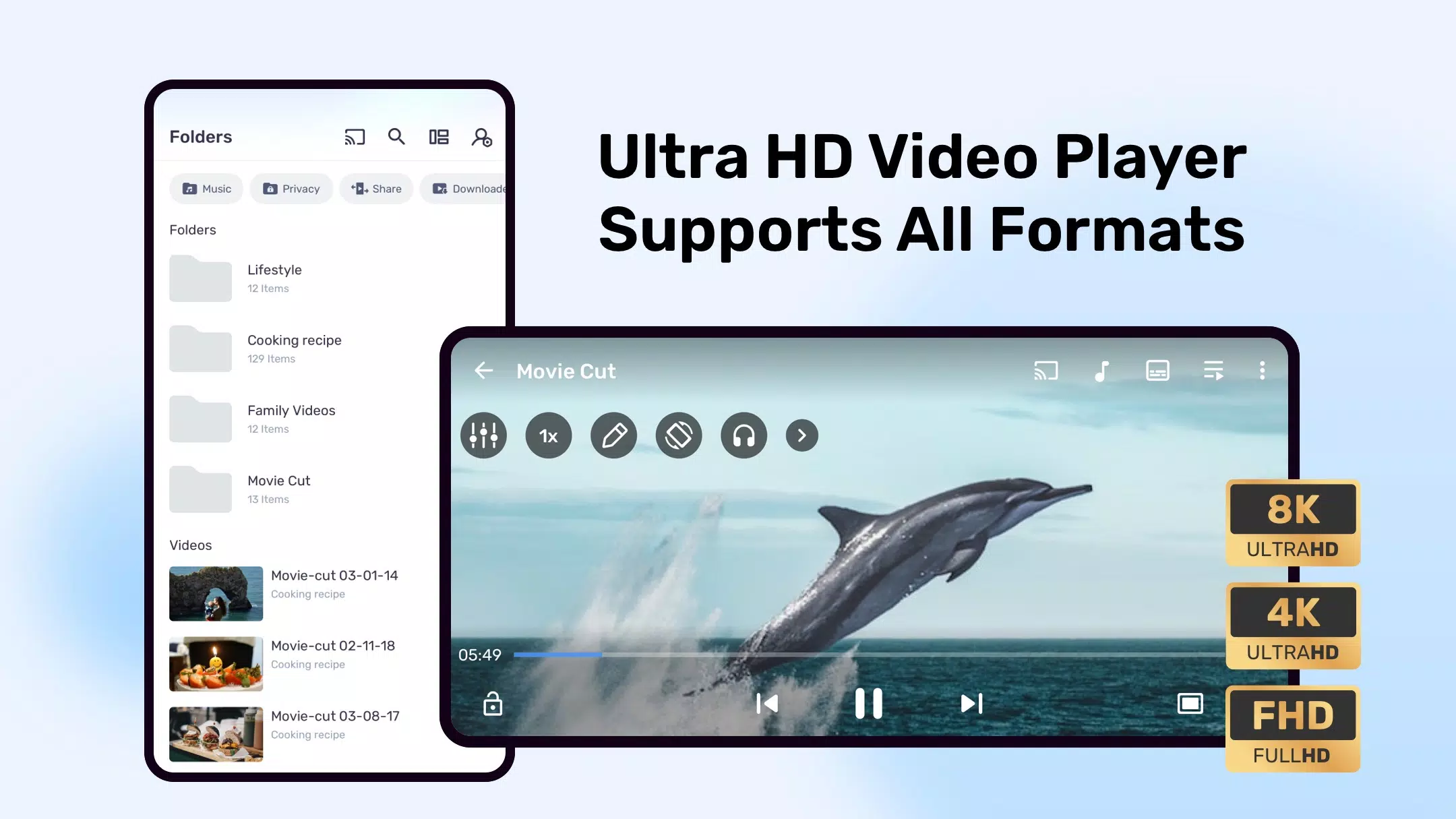The image size is (1456, 819).
Task: Select the cast/screen mirroring icon
Action: tap(355, 137)
